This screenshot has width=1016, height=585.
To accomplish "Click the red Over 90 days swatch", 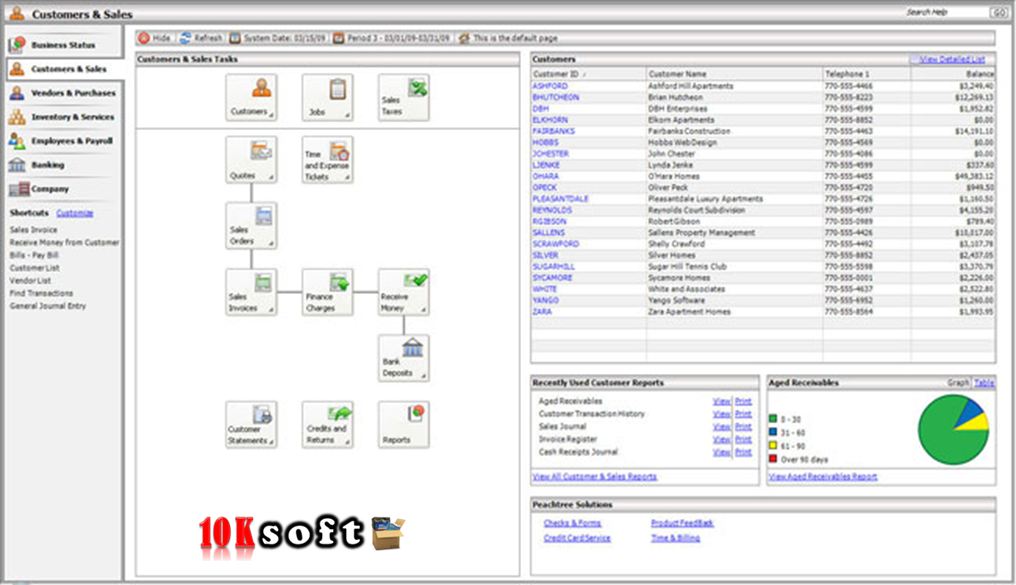I will click(772, 459).
